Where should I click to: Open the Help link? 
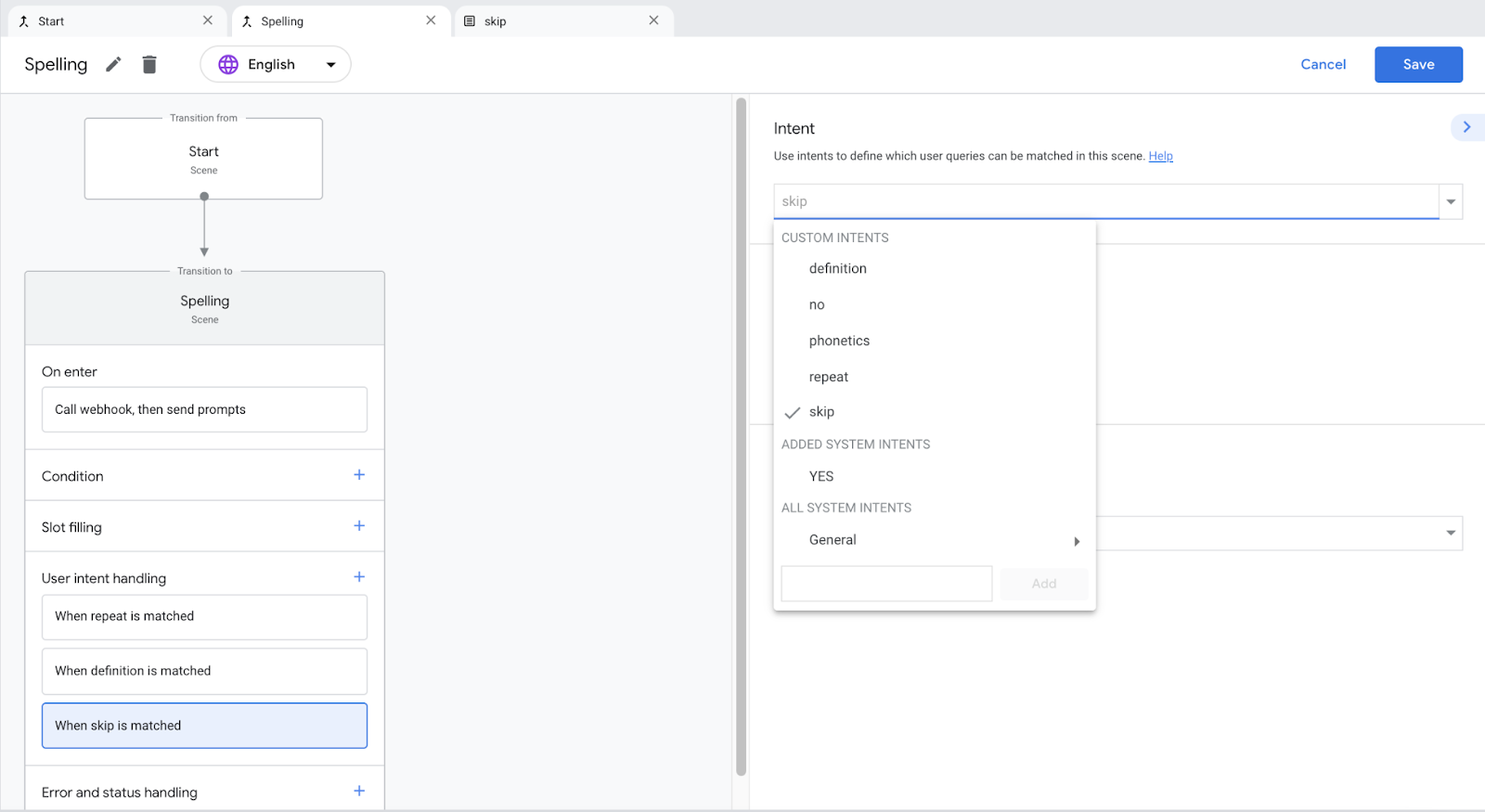coord(1160,156)
